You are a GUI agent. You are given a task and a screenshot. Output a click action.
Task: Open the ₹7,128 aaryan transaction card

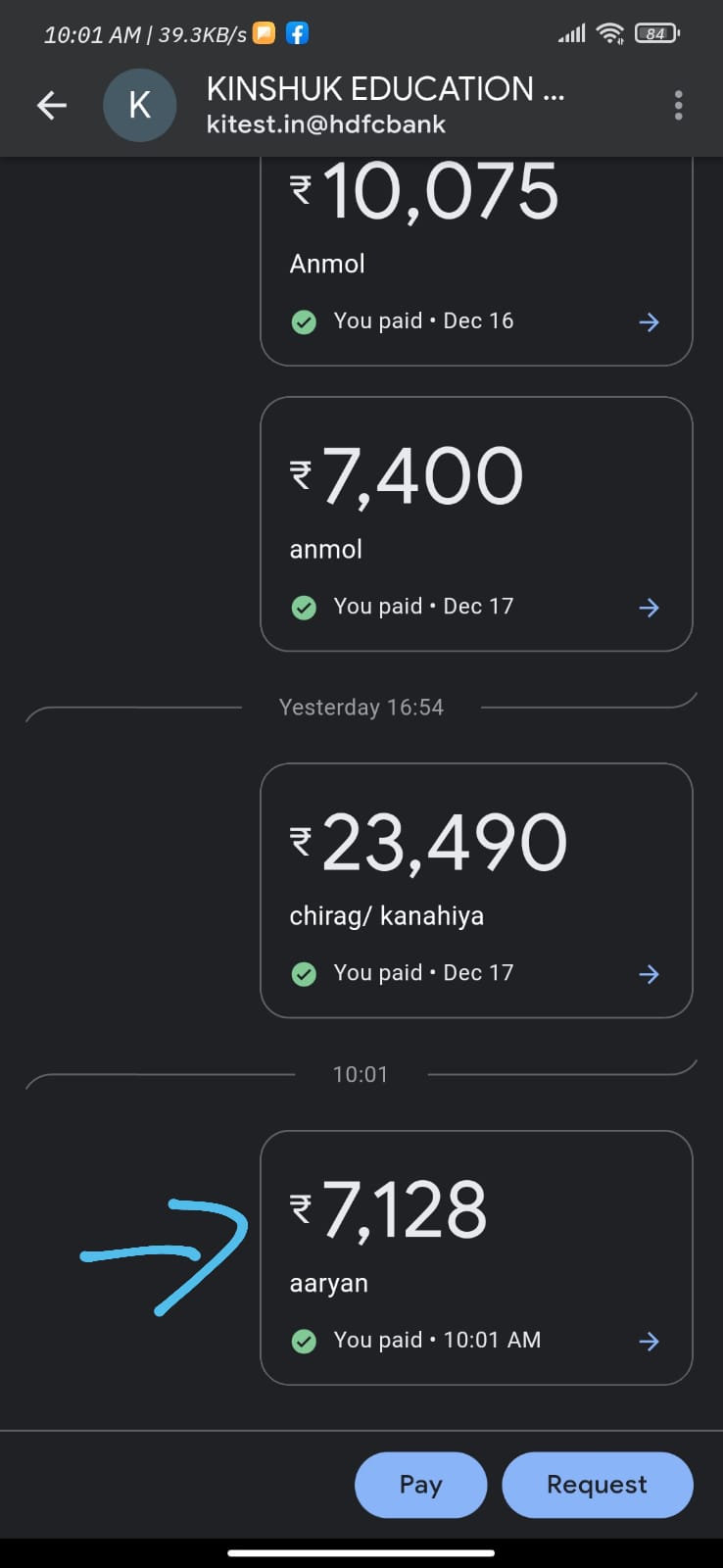pyautogui.click(x=476, y=1257)
